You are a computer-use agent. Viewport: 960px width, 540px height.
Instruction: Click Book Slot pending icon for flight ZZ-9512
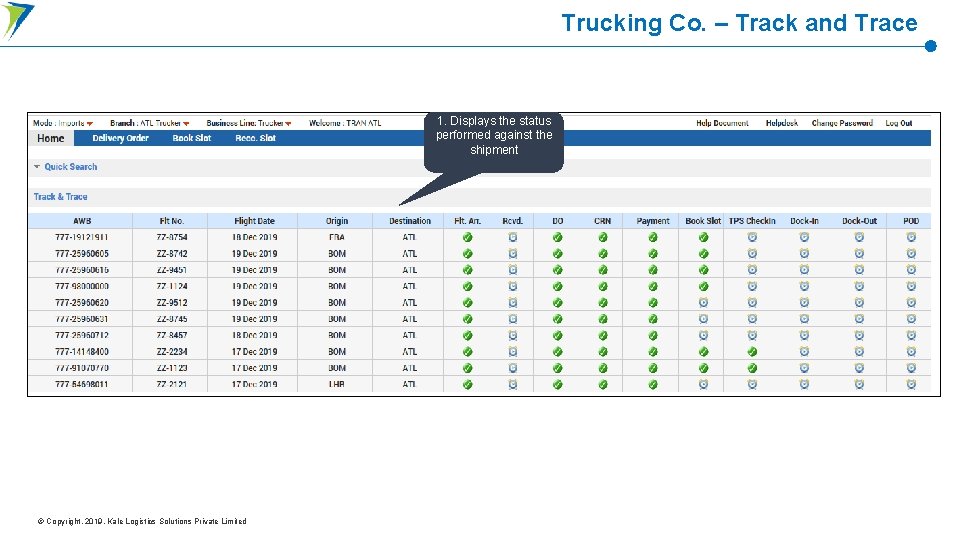point(703,302)
